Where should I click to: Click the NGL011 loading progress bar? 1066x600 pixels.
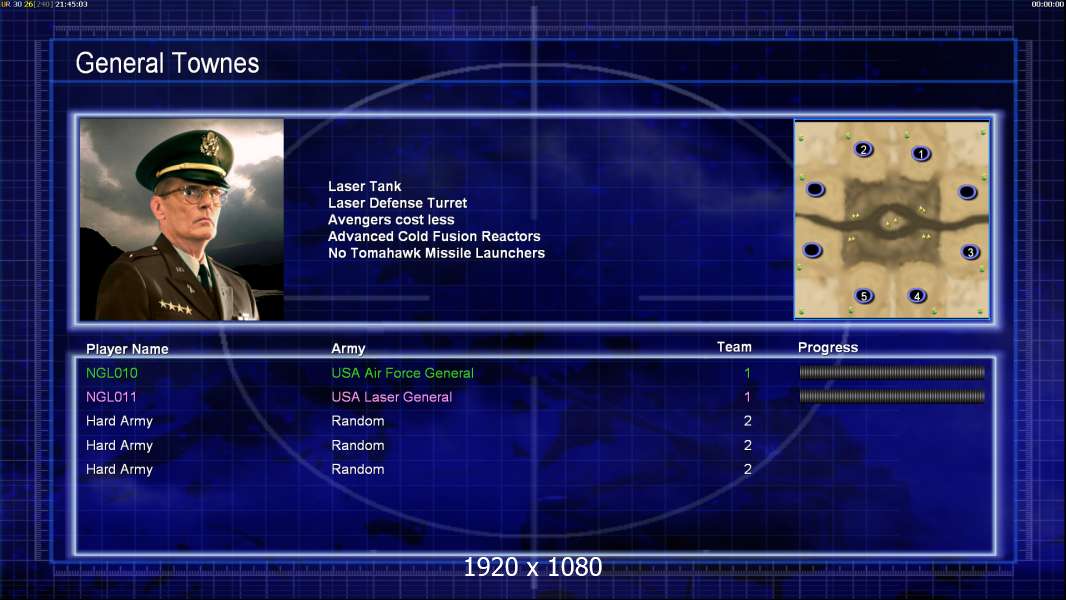(892, 396)
